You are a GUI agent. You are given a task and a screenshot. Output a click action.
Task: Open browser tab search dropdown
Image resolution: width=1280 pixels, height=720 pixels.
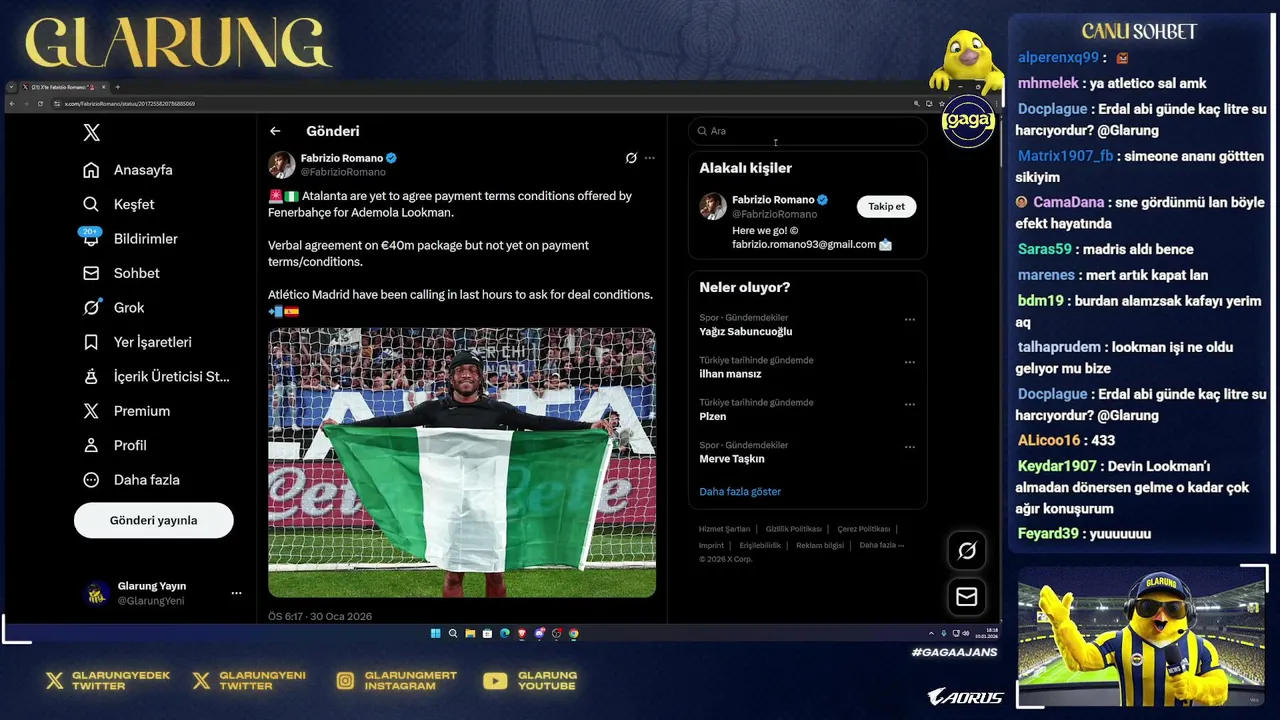coord(11,87)
